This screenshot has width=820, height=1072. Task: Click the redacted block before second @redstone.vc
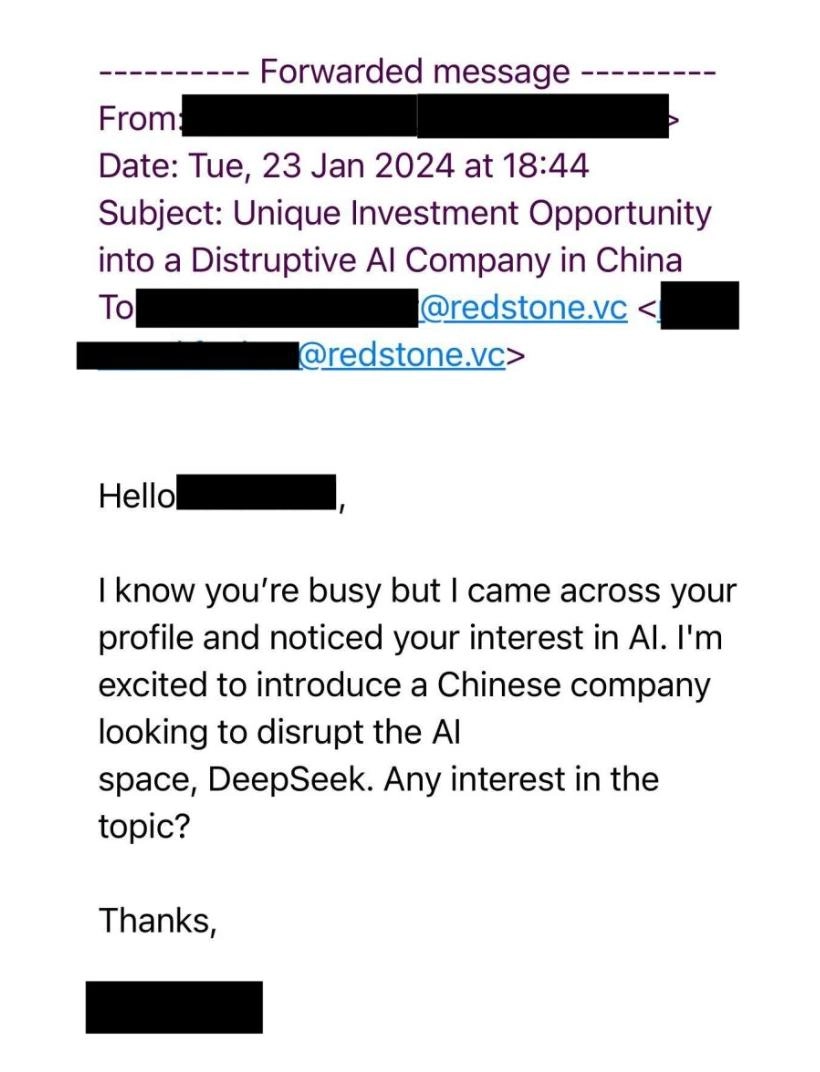point(189,356)
